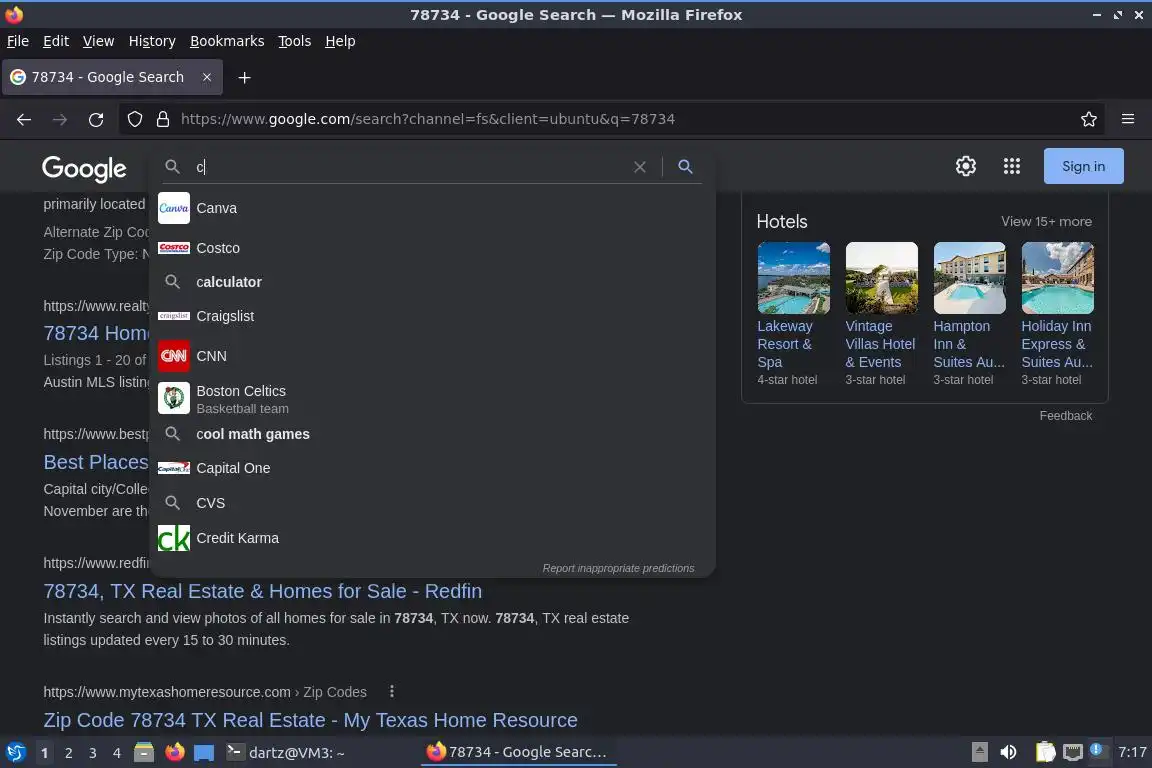Click Report inappropriate predictions
1152x768 pixels.
(x=618, y=568)
